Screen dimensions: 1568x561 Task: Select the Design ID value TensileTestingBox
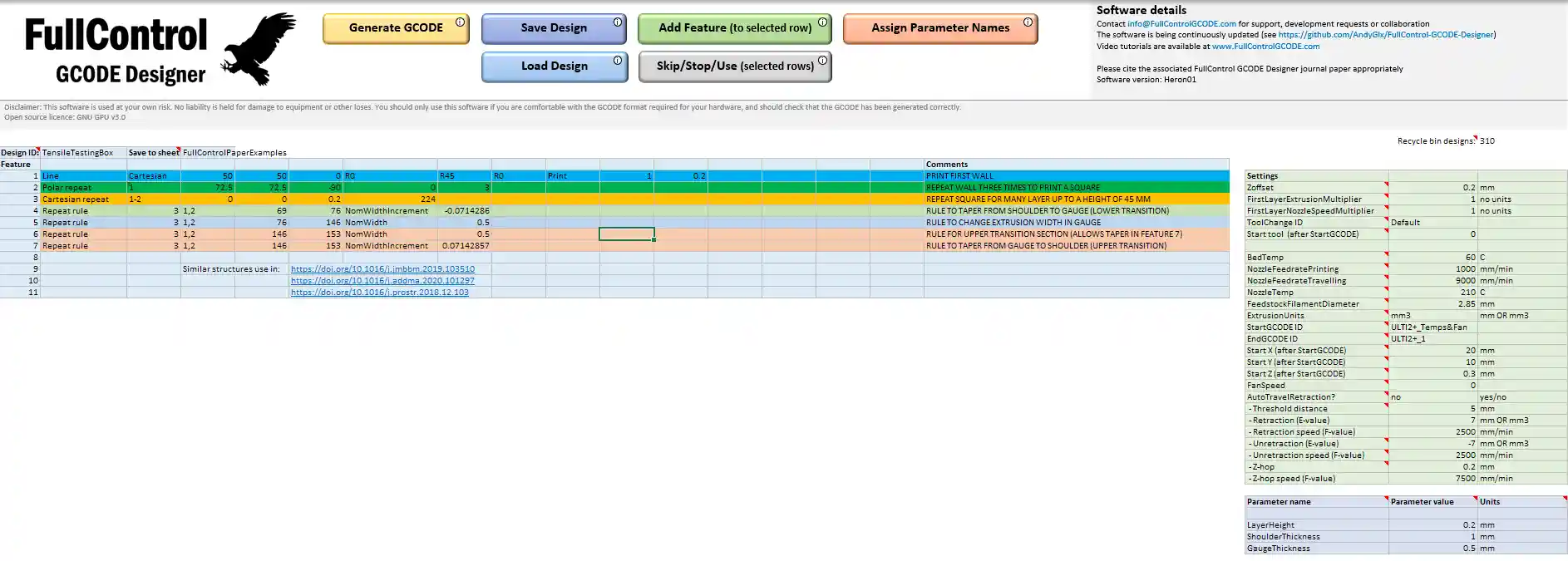pyautogui.click(x=83, y=153)
